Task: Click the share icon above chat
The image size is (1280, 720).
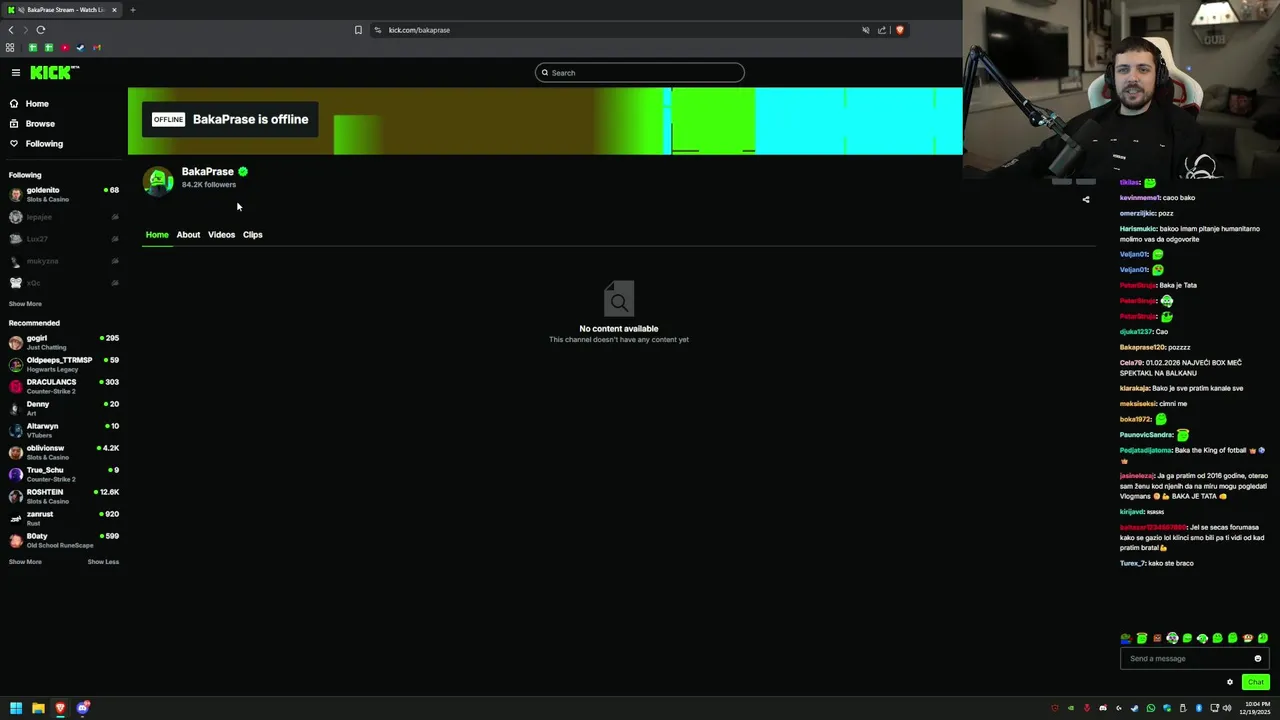Action: tap(1086, 199)
